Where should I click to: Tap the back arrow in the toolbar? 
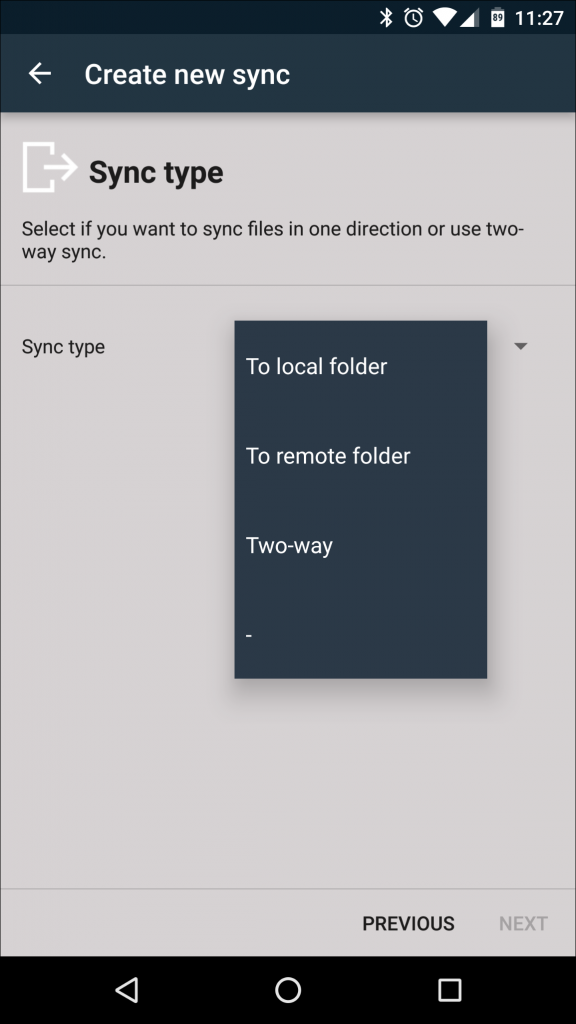pyautogui.click(x=39, y=73)
